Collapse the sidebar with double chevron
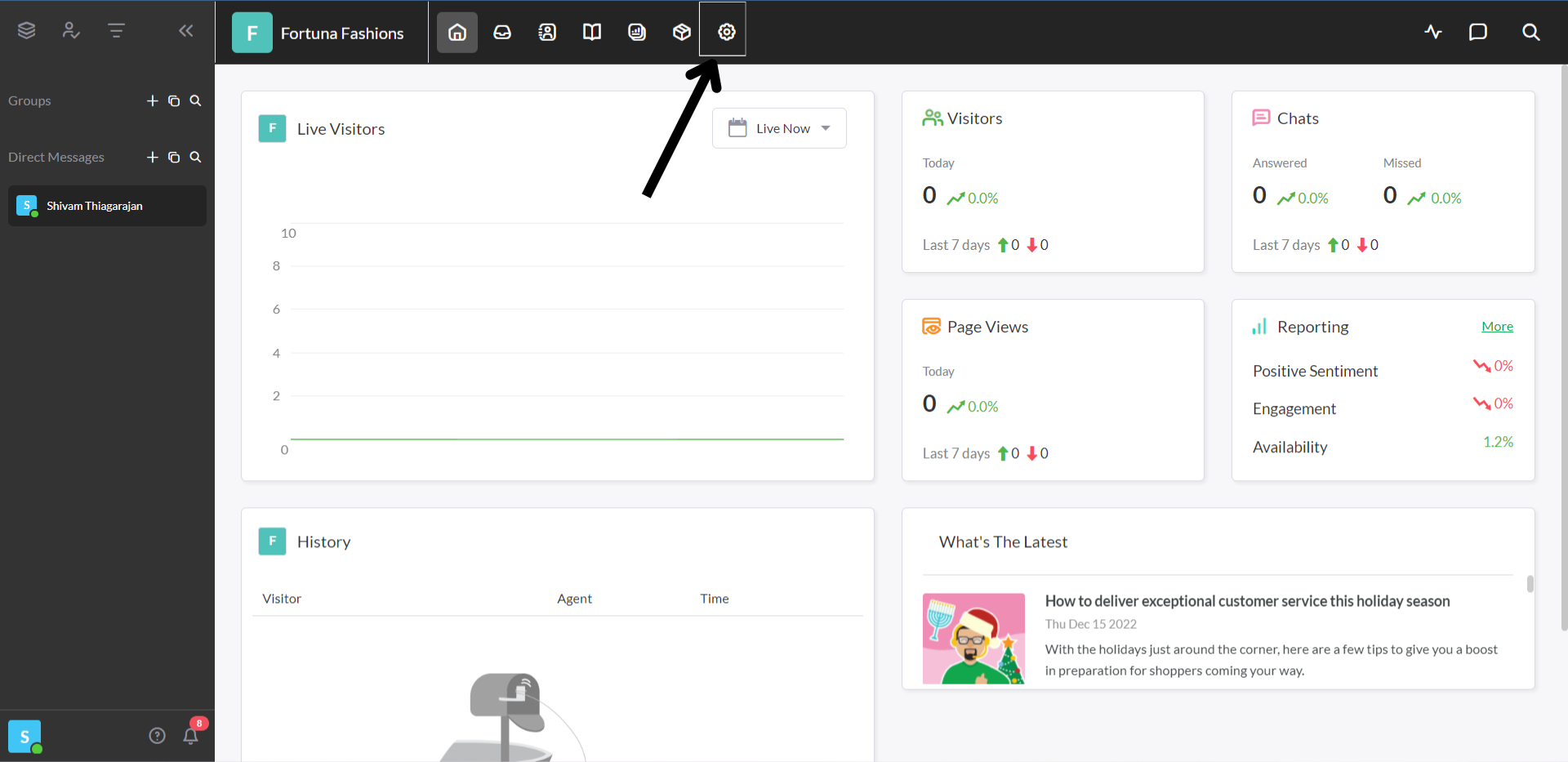The height and width of the screenshot is (762, 1568). (x=186, y=30)
